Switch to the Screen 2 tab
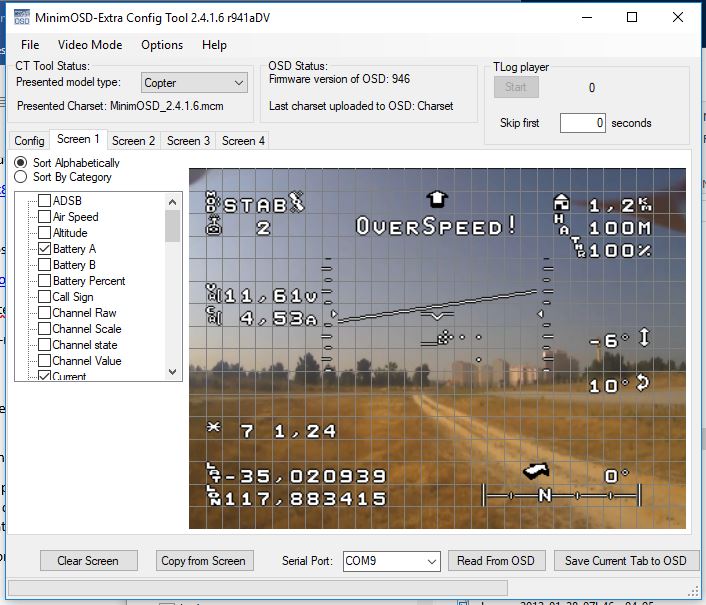This screenshot has width=706, height=605. click(x=133, y=141)
